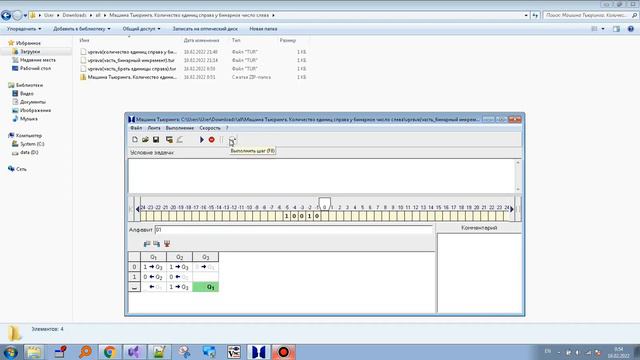The height and width of the screenshot is (360, 640).
Task: Save the Turing machine program
Action: tap(156, 140)
